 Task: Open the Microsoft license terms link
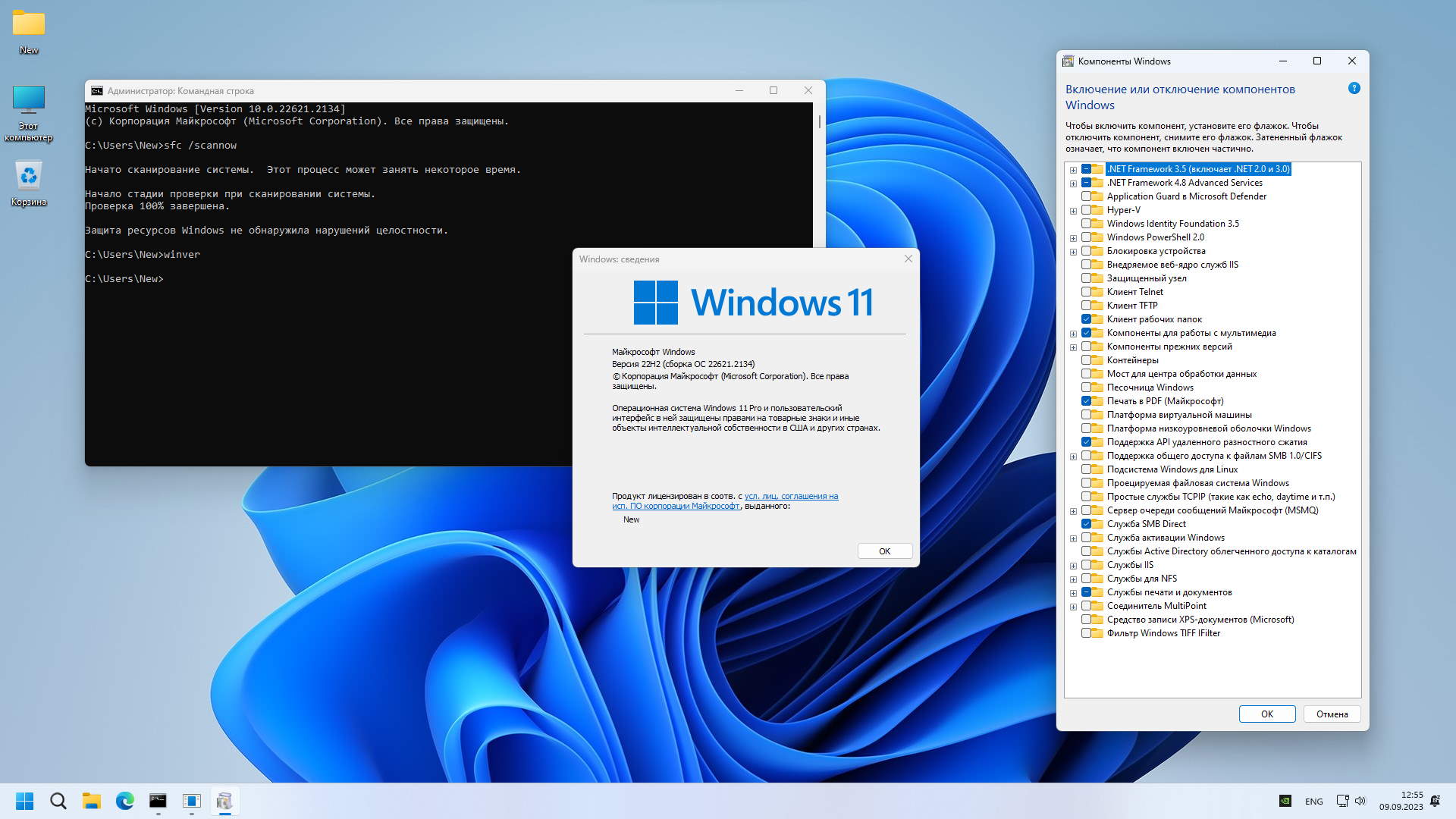(x=791, y=496)
